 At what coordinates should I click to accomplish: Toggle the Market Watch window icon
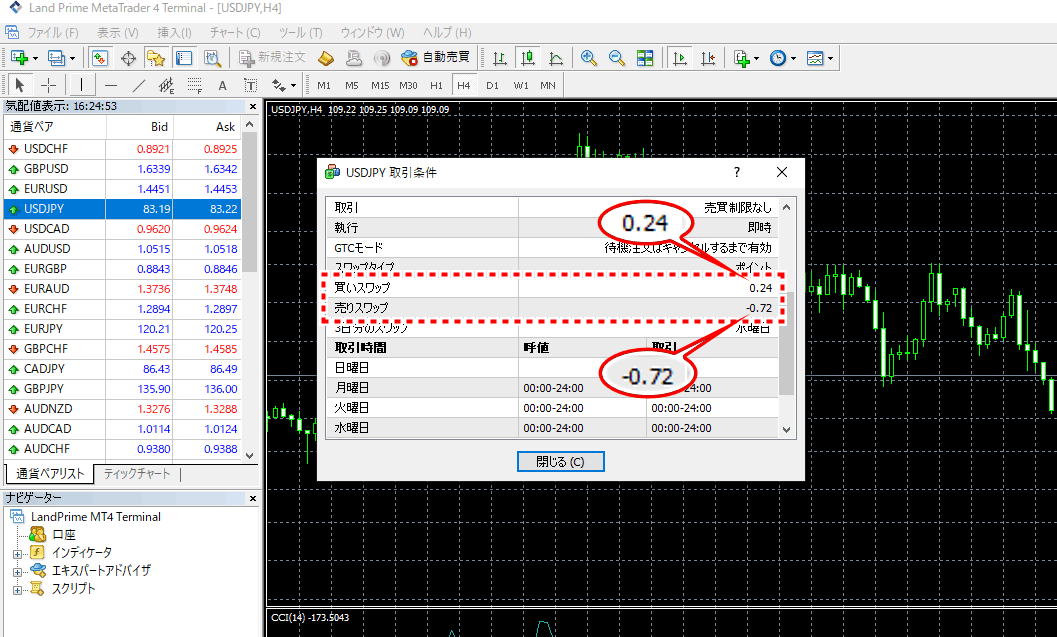(x=100, y=58)
